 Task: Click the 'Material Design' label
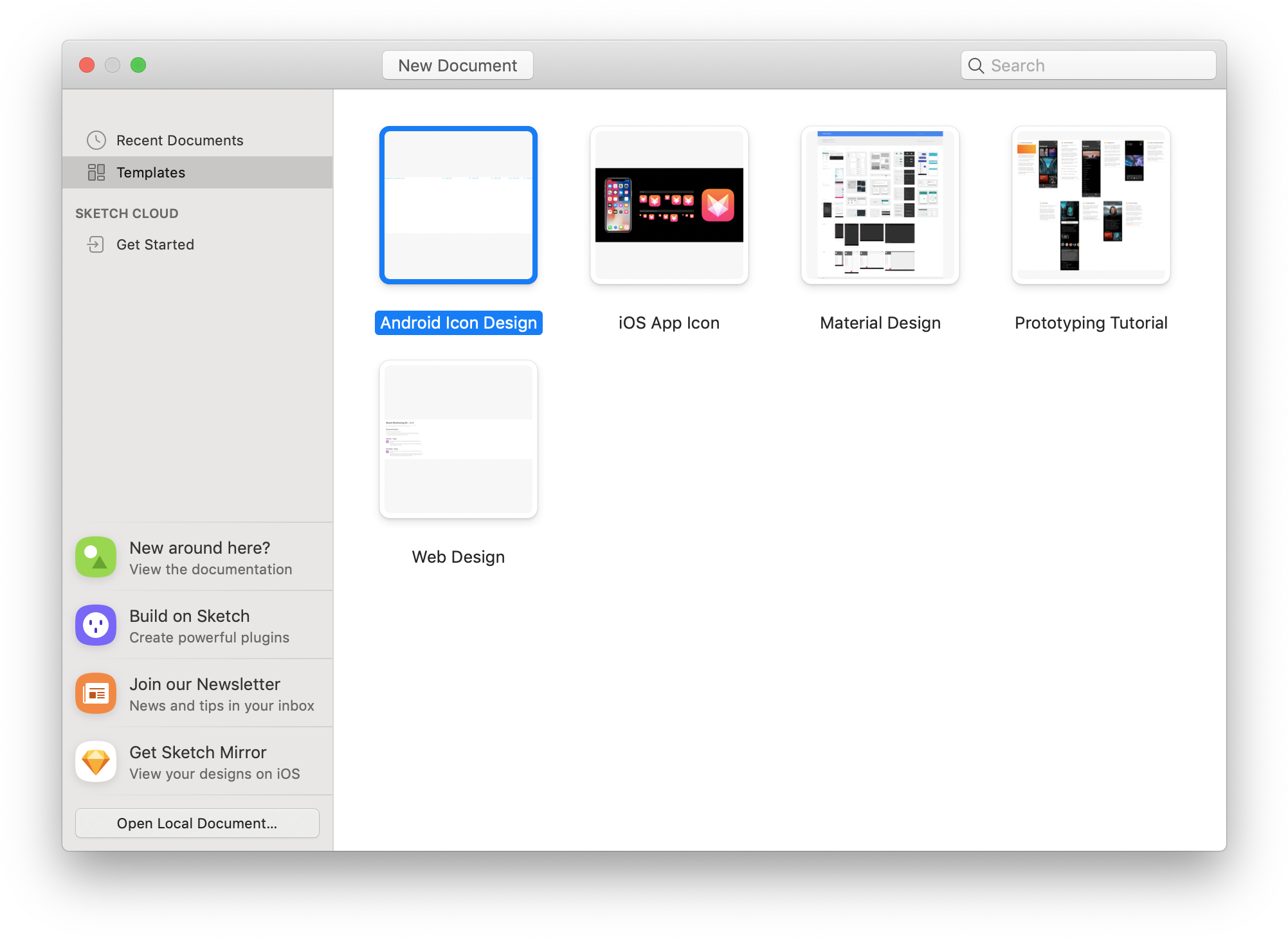[x=880, y=323]
